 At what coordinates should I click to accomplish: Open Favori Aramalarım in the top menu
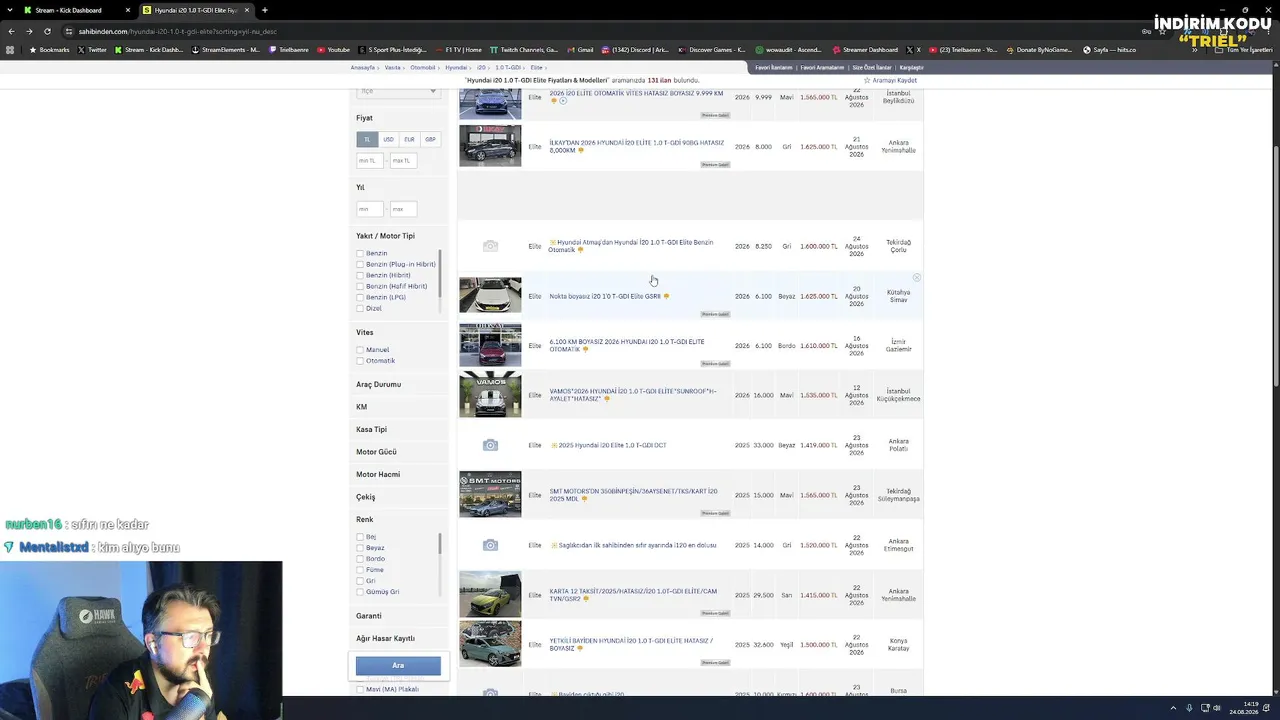pos(822,68)
